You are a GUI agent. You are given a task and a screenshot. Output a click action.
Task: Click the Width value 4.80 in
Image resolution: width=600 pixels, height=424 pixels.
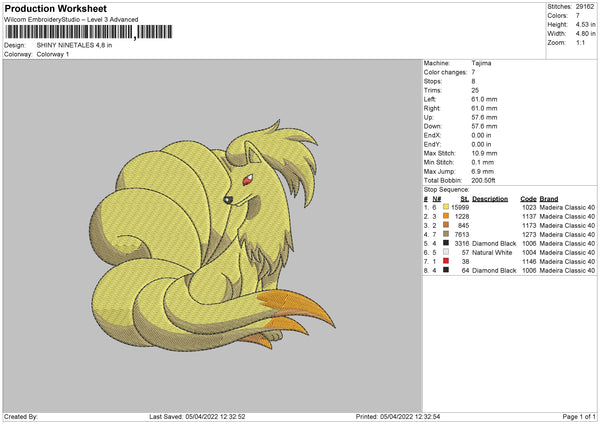click(585, 34)
